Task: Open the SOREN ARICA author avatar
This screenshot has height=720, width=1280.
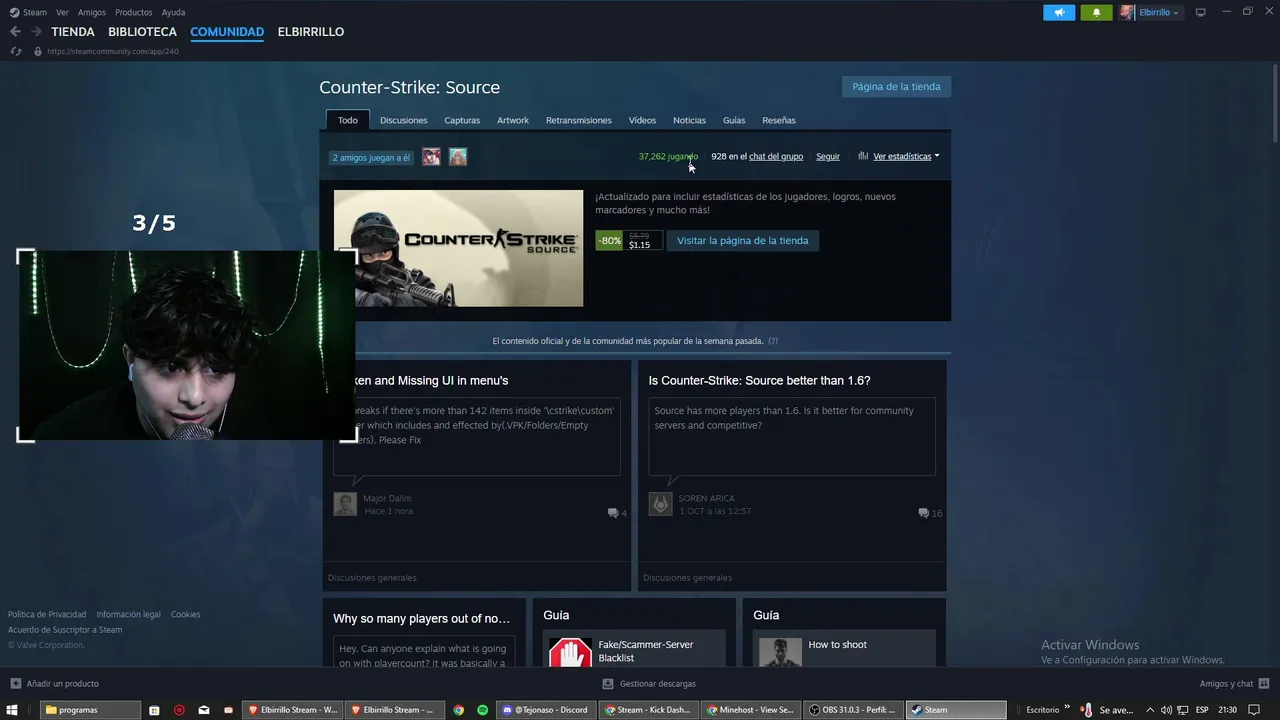Action: pyautogui.click(x=660, y=504)
